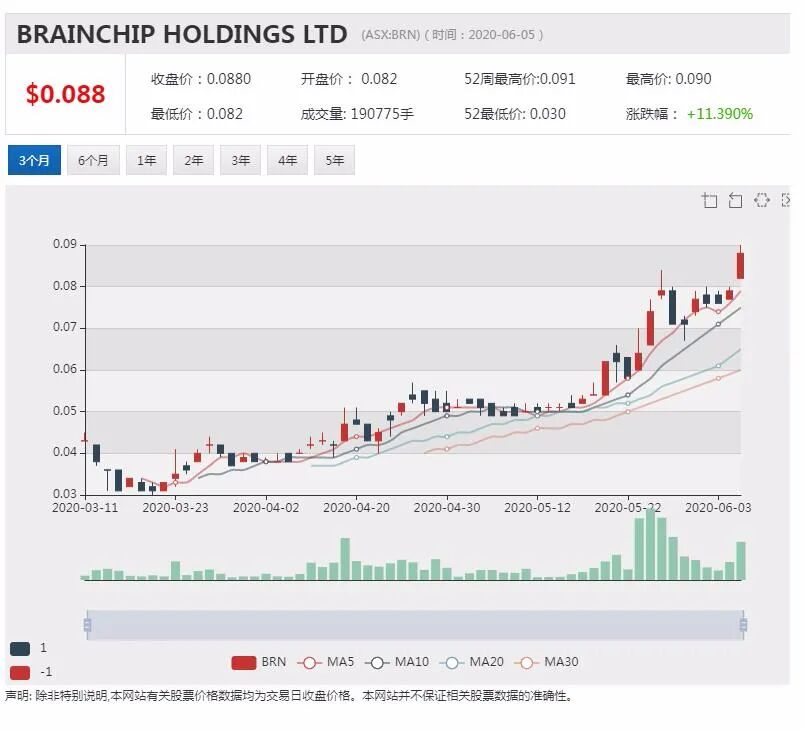Toggle BRN candlestick series in legend
Viewport: 805px width, 730px height.
259,662
